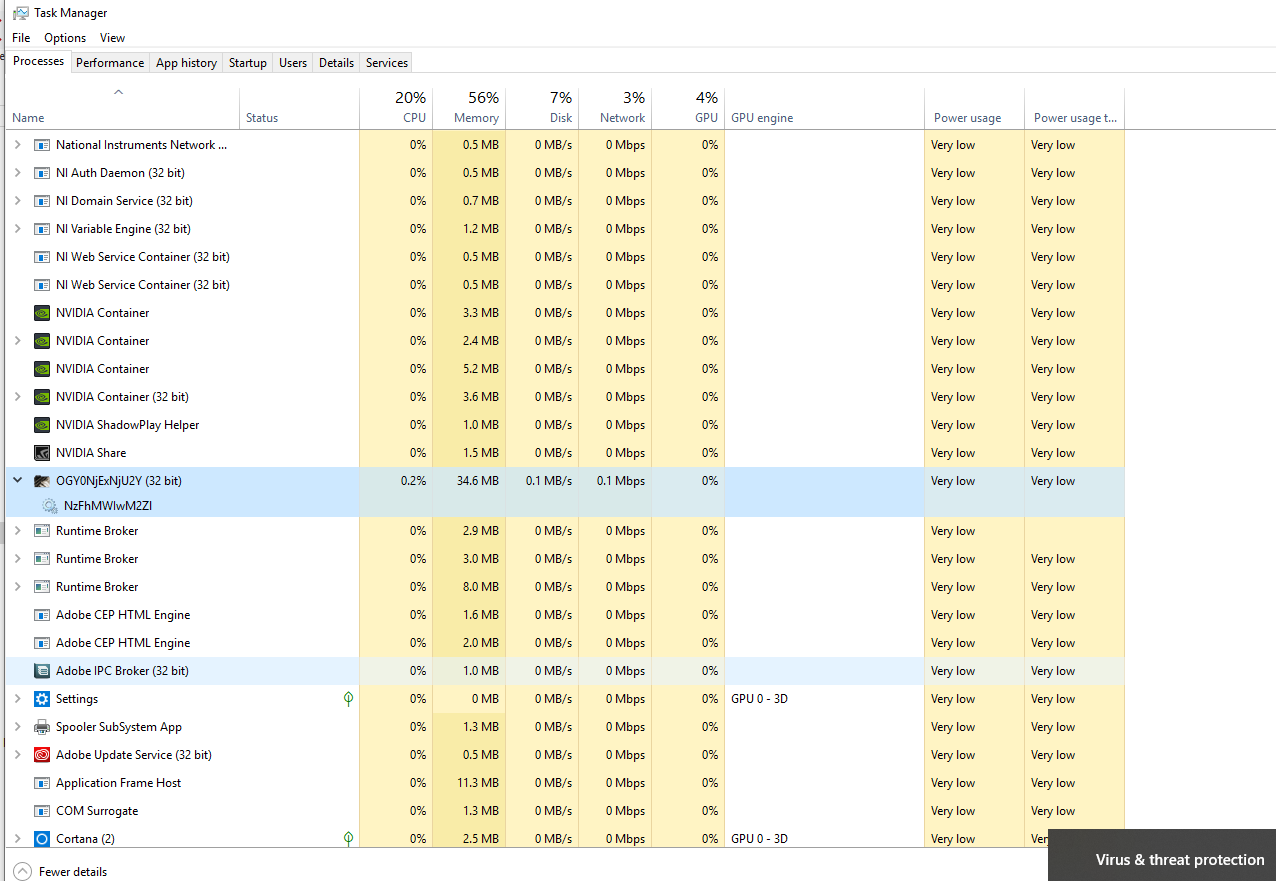
Task: Open the File menu
Action: pyautogui.click(x=21, y=38)
